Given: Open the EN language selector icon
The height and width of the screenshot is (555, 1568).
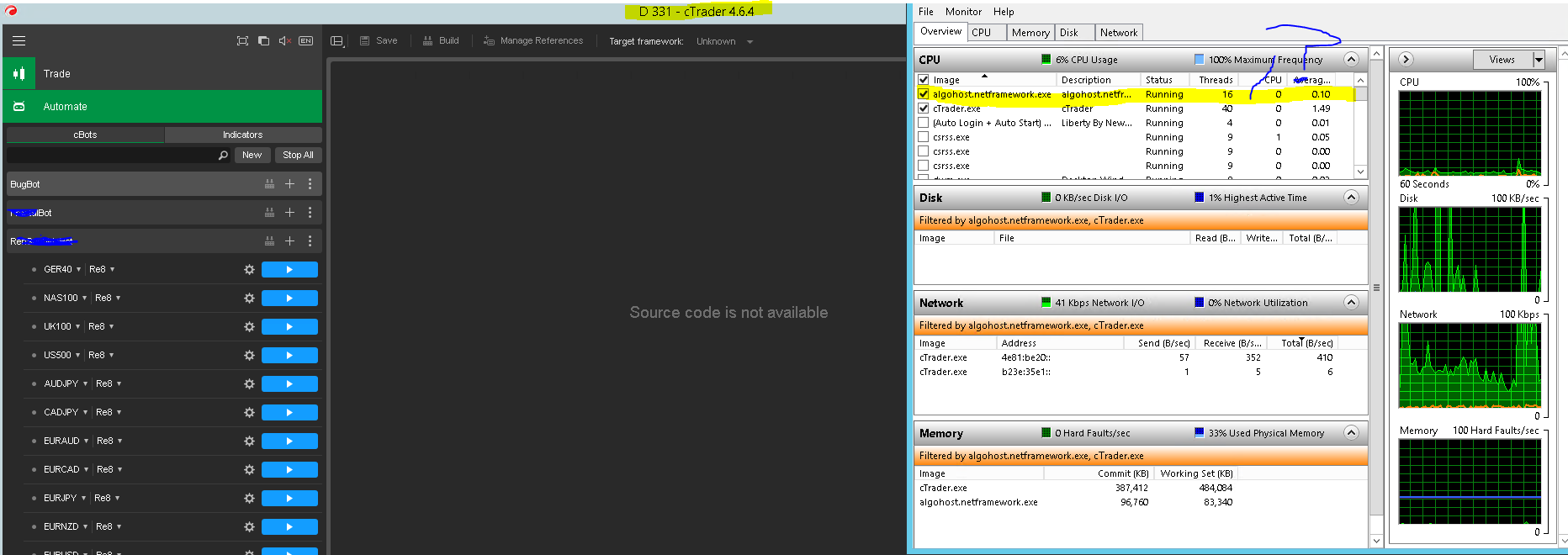Looking at the screenshot, I should click(306, 40).
